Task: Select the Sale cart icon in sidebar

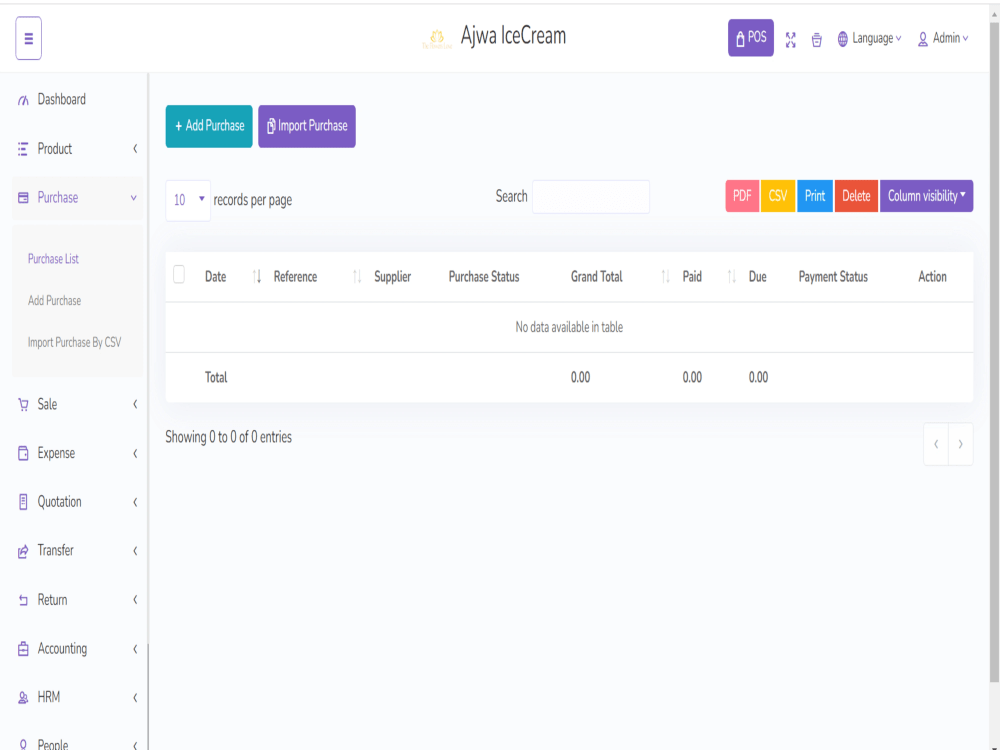Action: (21, 404)
